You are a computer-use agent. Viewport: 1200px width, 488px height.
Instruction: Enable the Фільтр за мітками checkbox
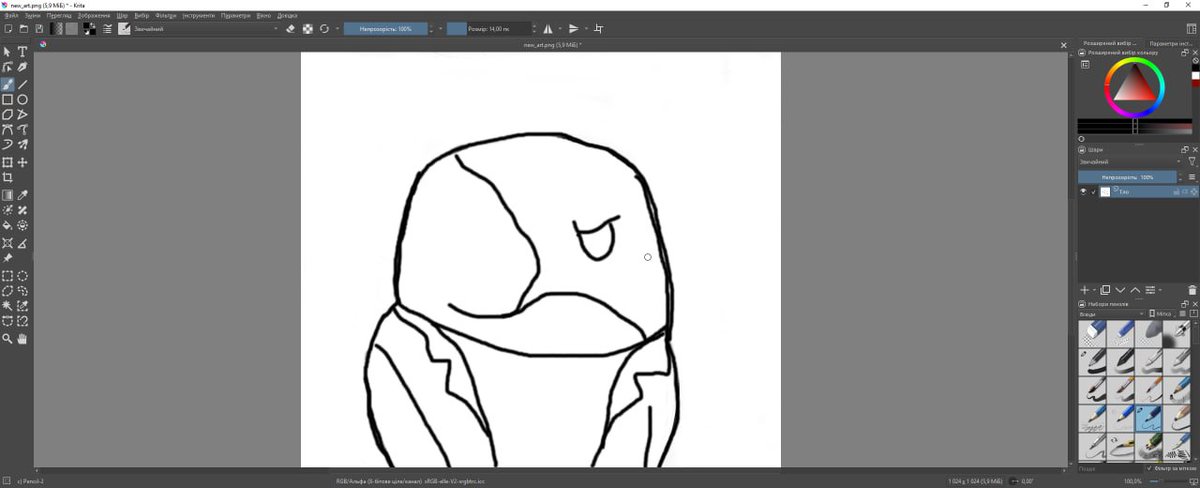(1149, 467)
